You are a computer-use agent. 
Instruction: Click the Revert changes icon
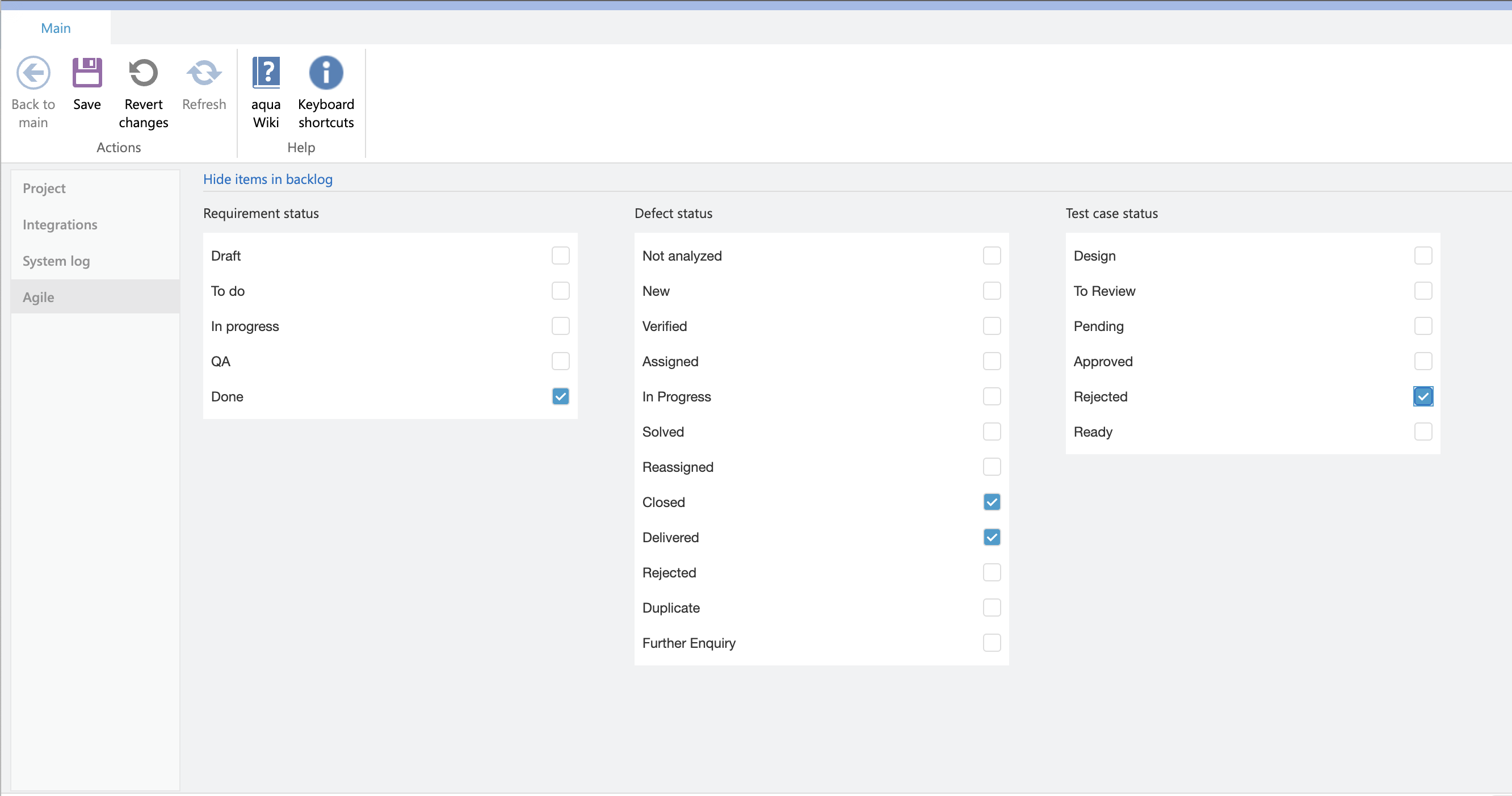tap(143, 73)
